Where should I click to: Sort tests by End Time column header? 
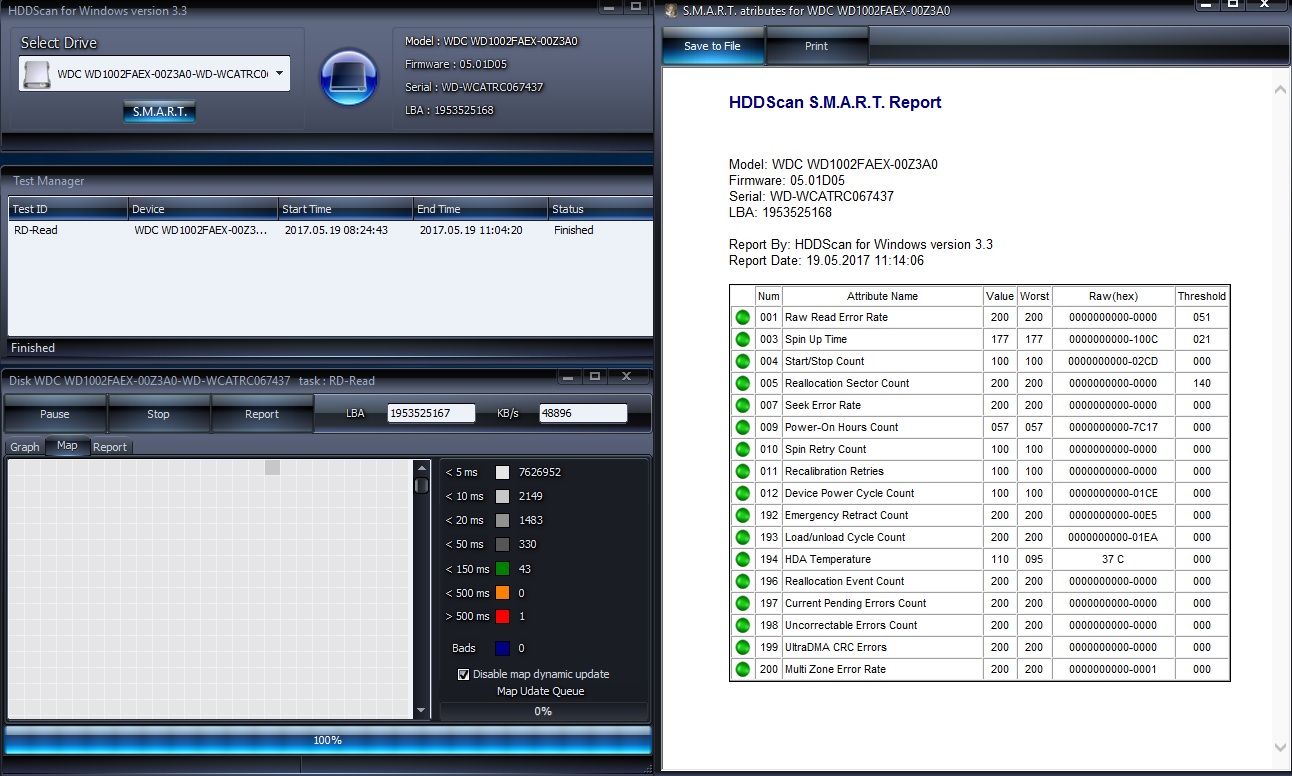coord(481,209)
